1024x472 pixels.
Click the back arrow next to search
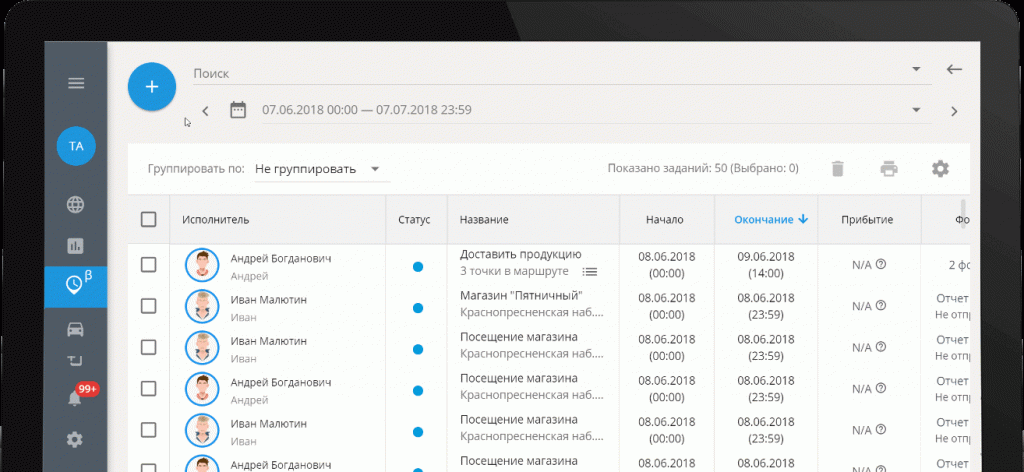click(954, 69)
